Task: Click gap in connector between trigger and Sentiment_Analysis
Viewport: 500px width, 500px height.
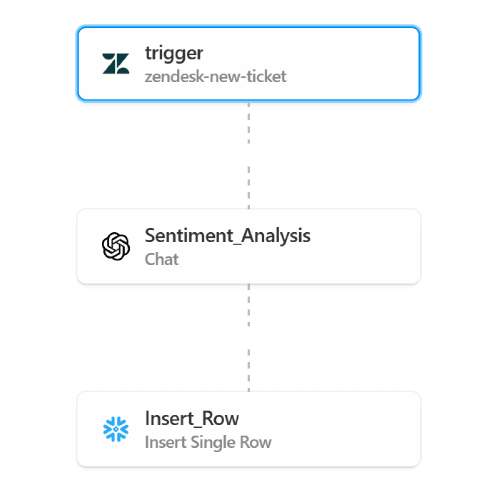Action: (x=249, y=155)
